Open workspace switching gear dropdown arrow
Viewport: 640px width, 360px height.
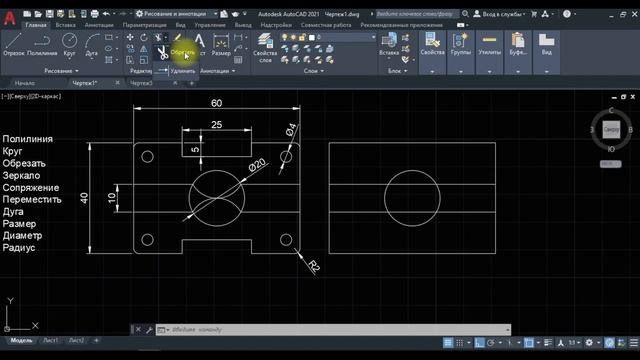[598, 342]
